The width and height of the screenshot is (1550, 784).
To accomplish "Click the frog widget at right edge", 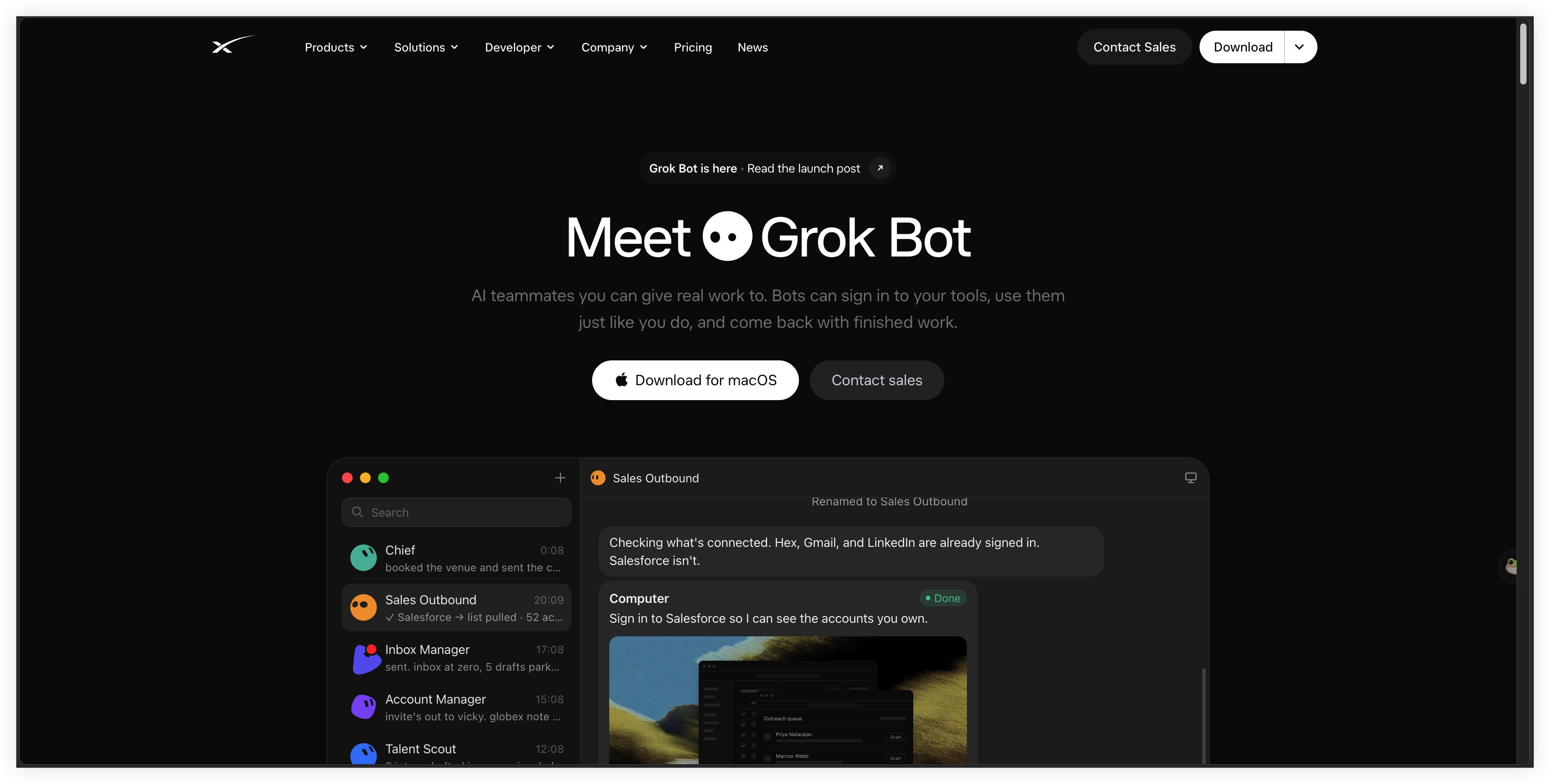I will point(1510,565).
